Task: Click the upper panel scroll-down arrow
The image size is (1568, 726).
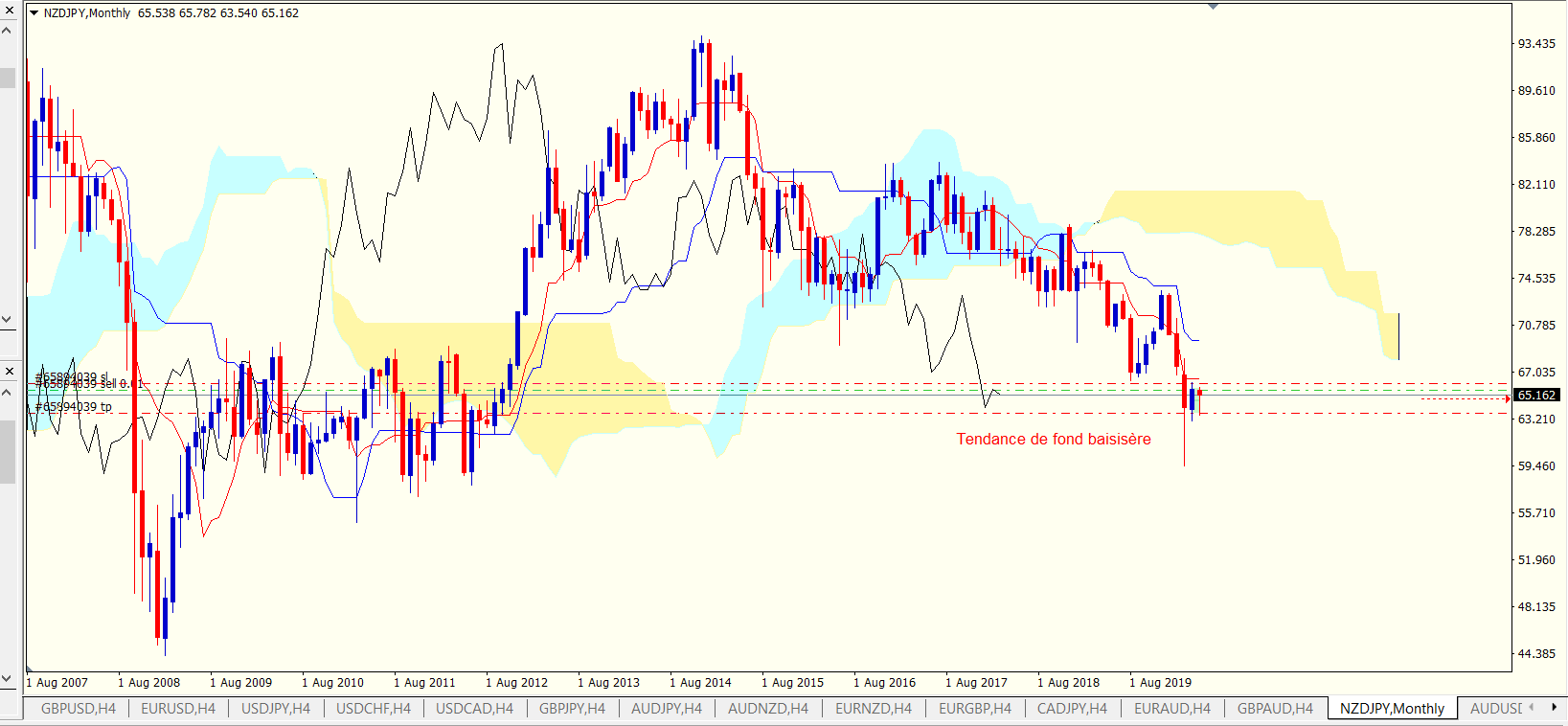Action: pos(8,319)
